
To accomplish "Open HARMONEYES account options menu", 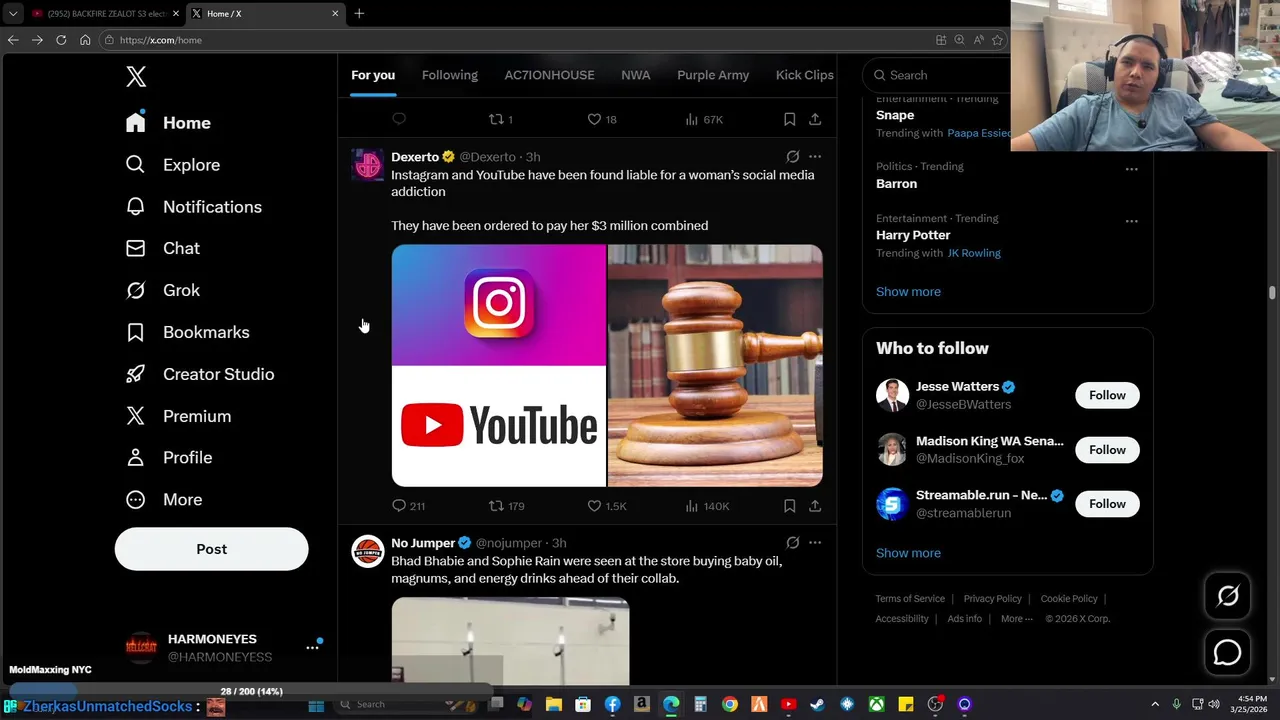I will point(312,648).
